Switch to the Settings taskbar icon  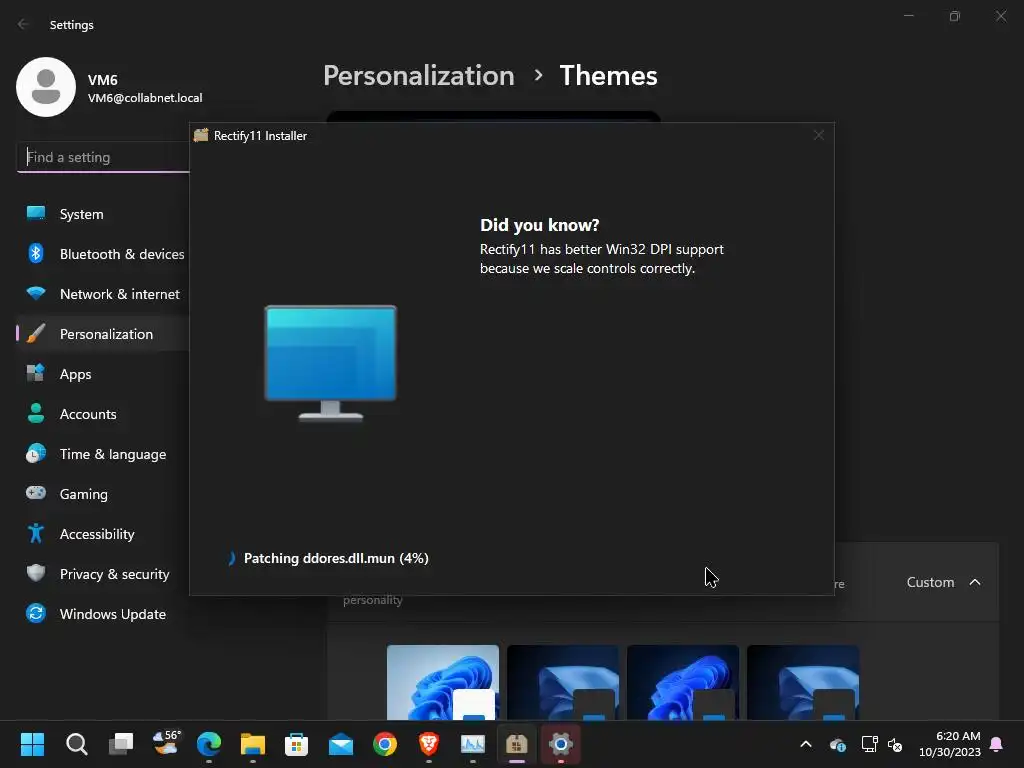coord(560,744)
